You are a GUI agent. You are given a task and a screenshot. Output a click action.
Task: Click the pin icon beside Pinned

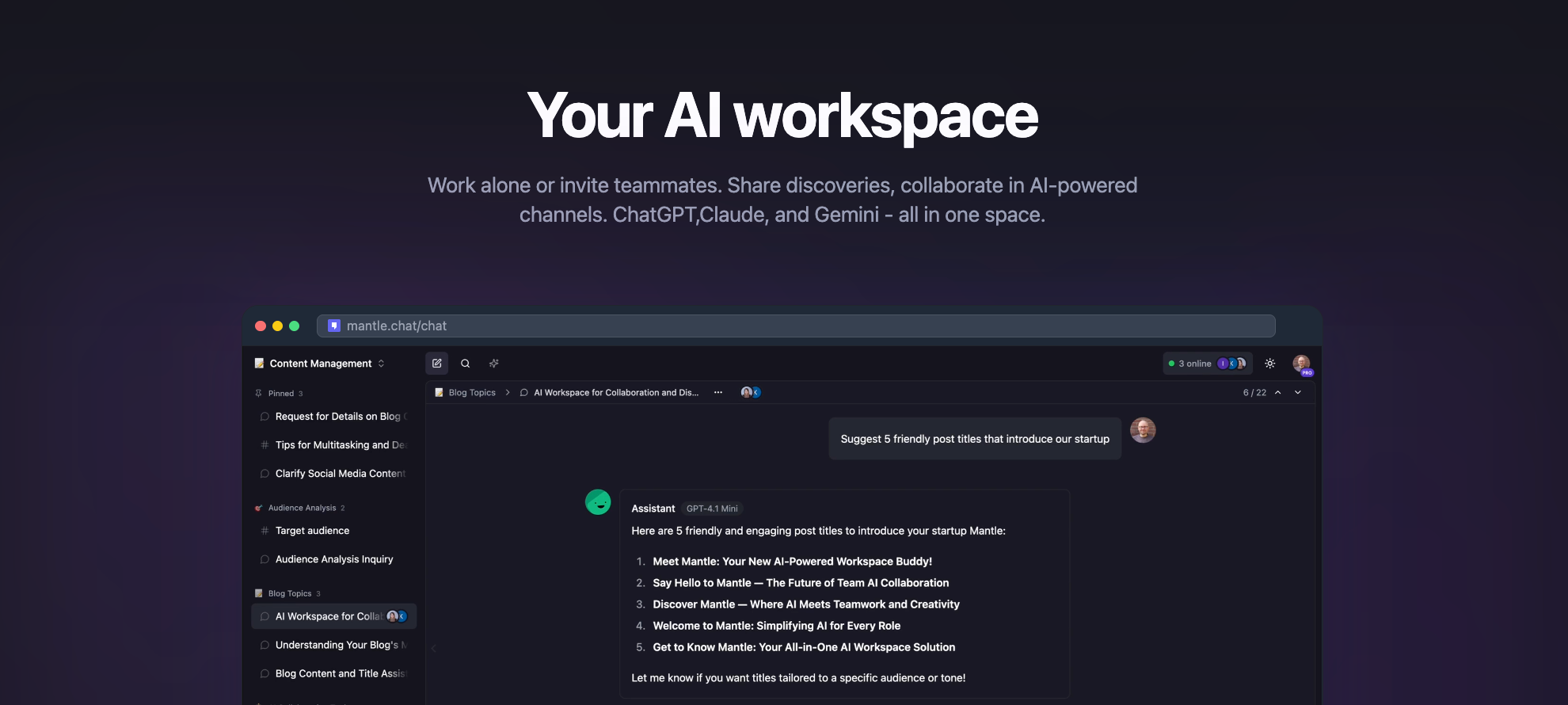pos(259,394)
